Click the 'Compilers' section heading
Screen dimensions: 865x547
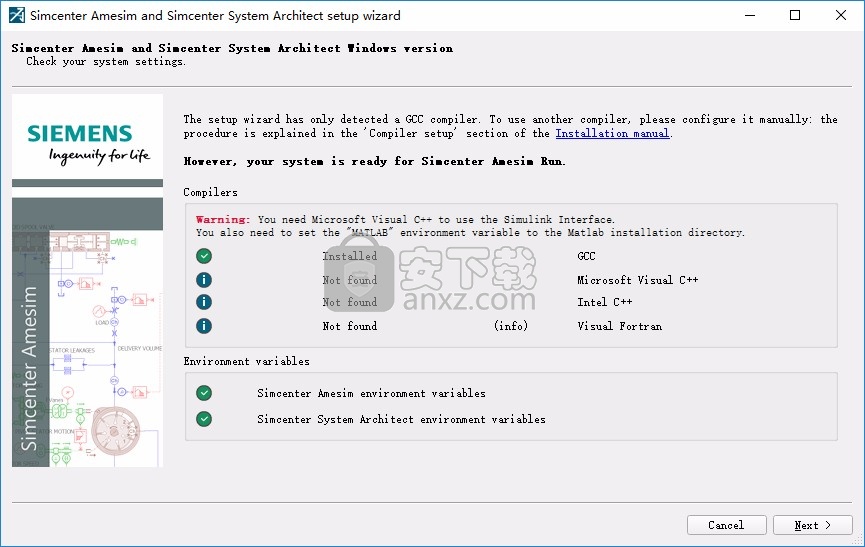point(211,192)
